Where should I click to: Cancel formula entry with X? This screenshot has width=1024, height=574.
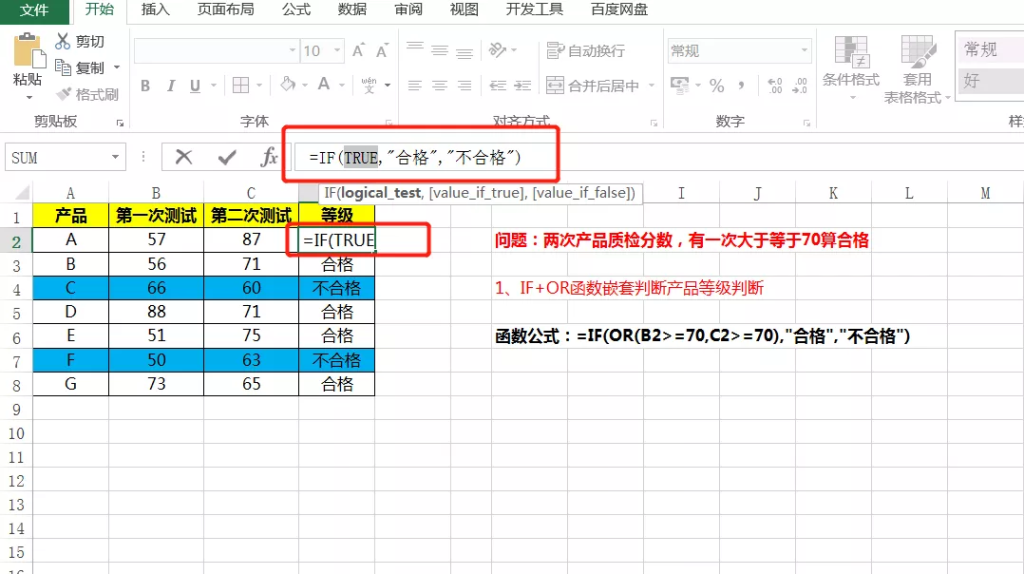[x=184, y=157]
